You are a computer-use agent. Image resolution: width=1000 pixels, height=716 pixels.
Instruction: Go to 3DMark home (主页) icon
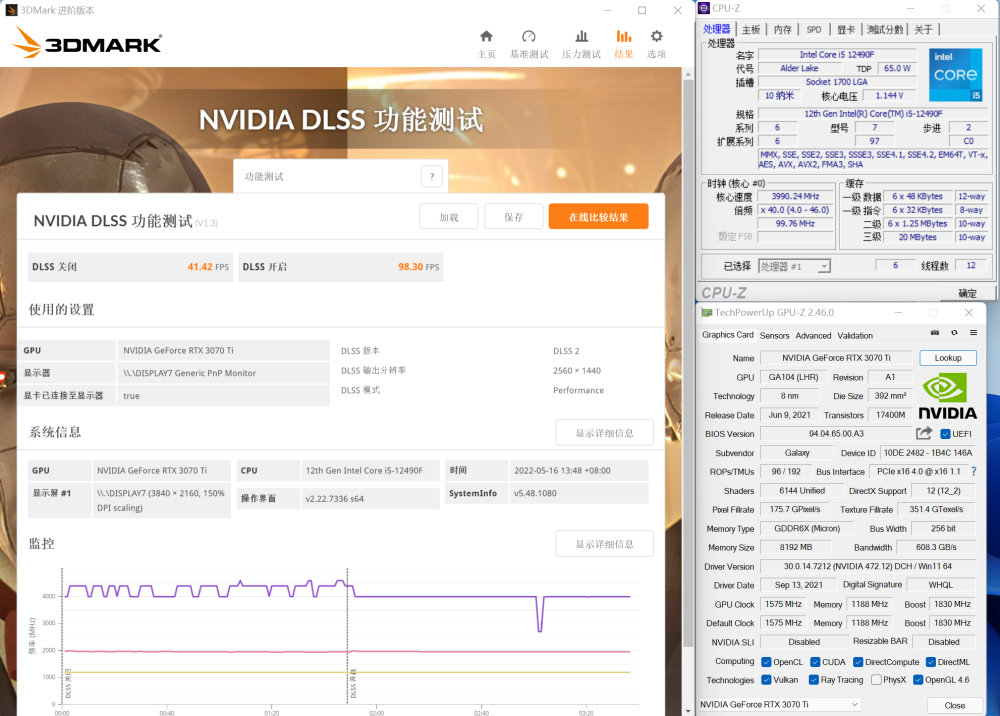pos(486,36)
